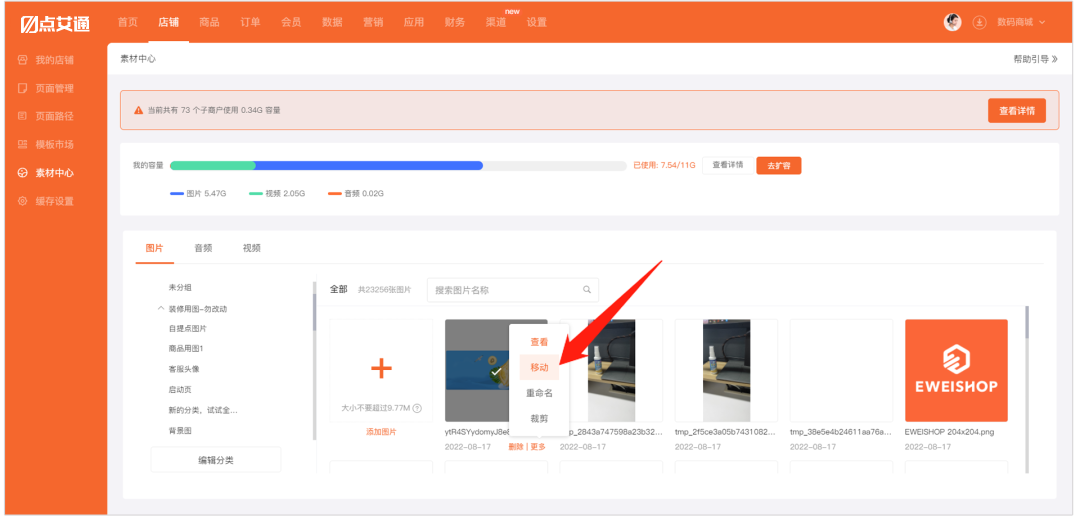Select 新的分类，试试全... category
This screenshot has height=519, width=1080.
[x=202, y=410]
